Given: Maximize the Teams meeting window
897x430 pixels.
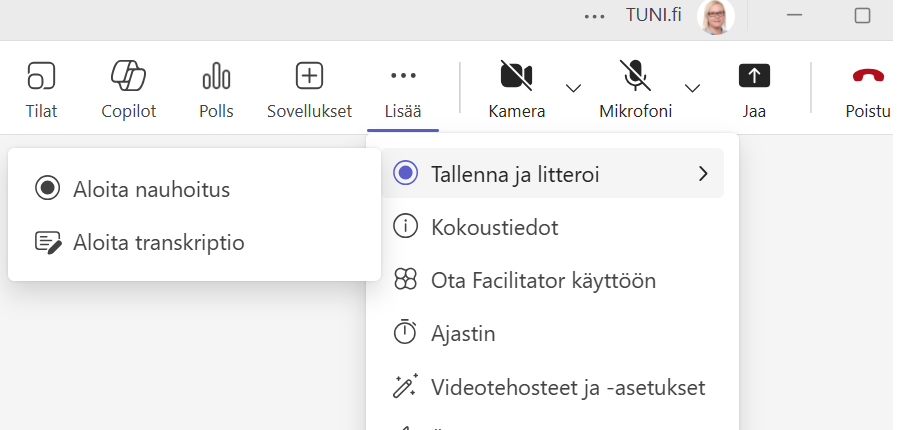Looking at the screenshot, I should [x=862, y=15].
